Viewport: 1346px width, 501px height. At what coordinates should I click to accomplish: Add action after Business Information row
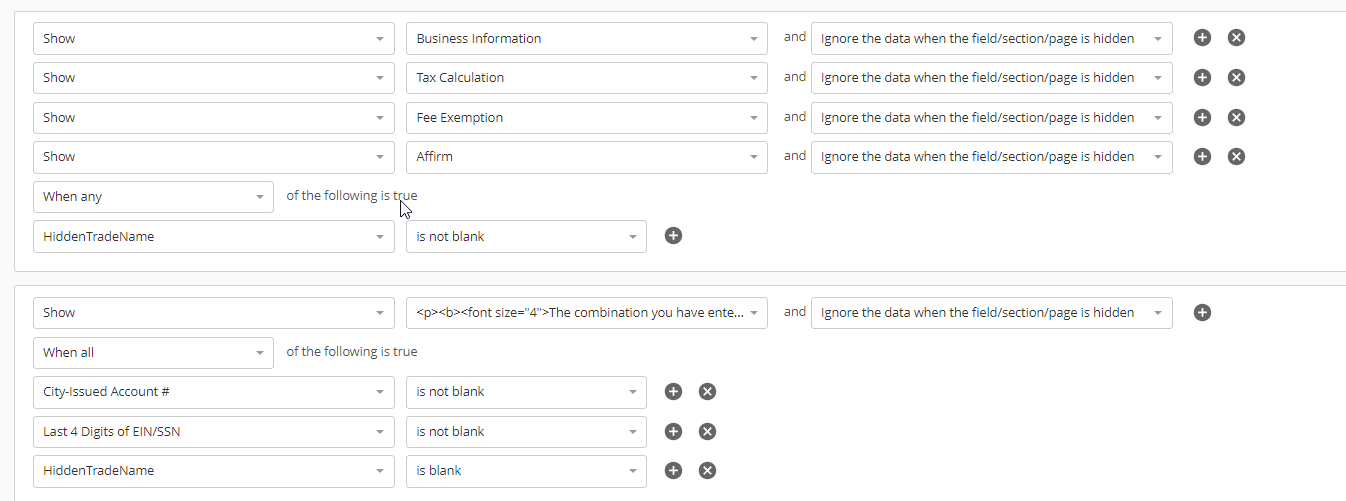[1203, 38]
